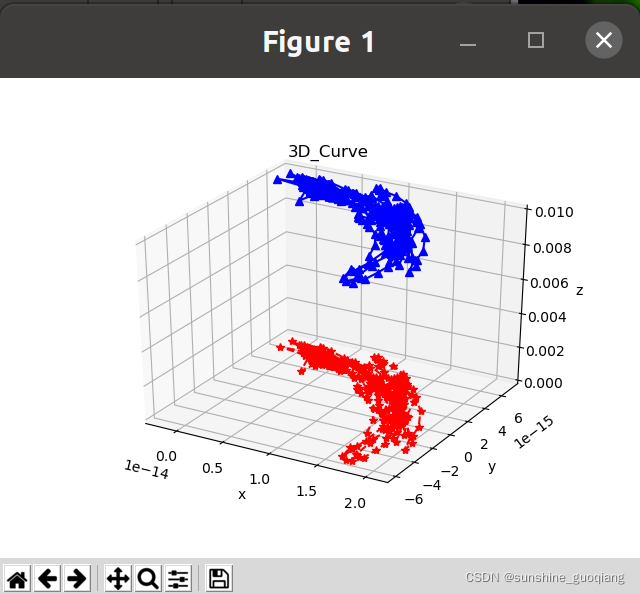Image resolution: width=640 pixels, height=594 pixels.
Task: Click the −6 y-axis tick label
Action: tap(414, 499)
